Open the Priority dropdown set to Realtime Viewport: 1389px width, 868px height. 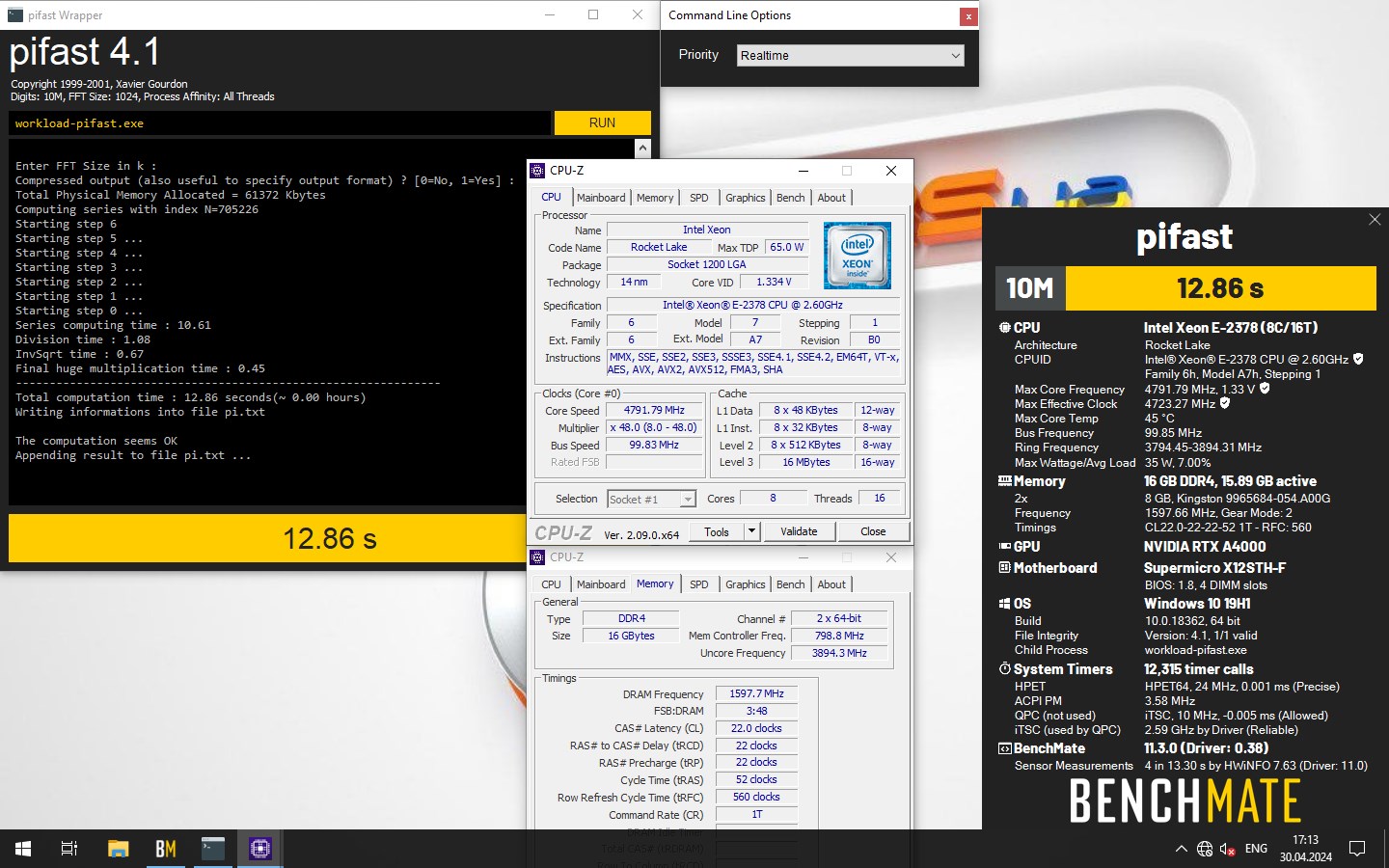pyautogui.click(x=851, y=55)
